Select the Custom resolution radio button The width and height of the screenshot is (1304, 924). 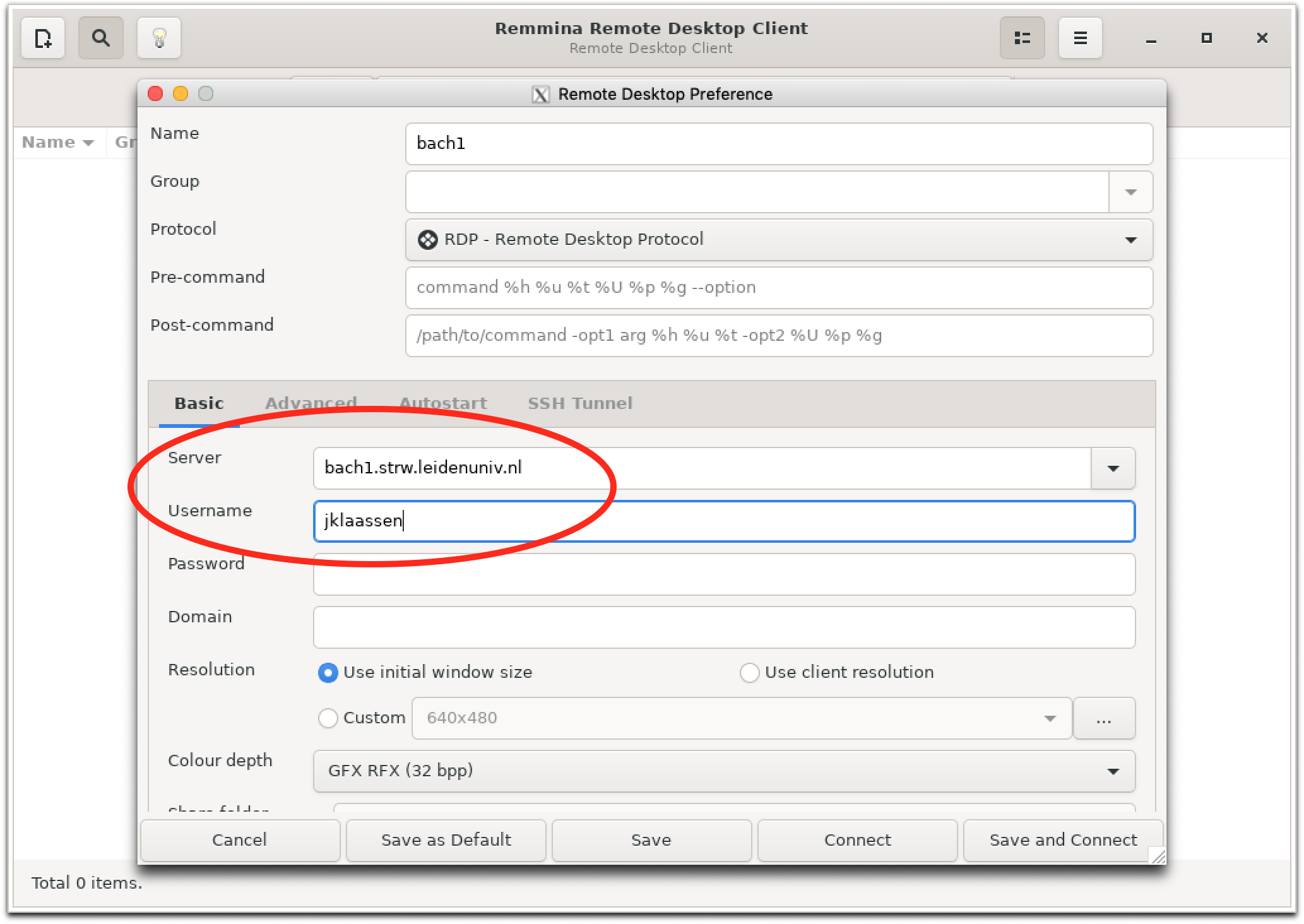328,718
